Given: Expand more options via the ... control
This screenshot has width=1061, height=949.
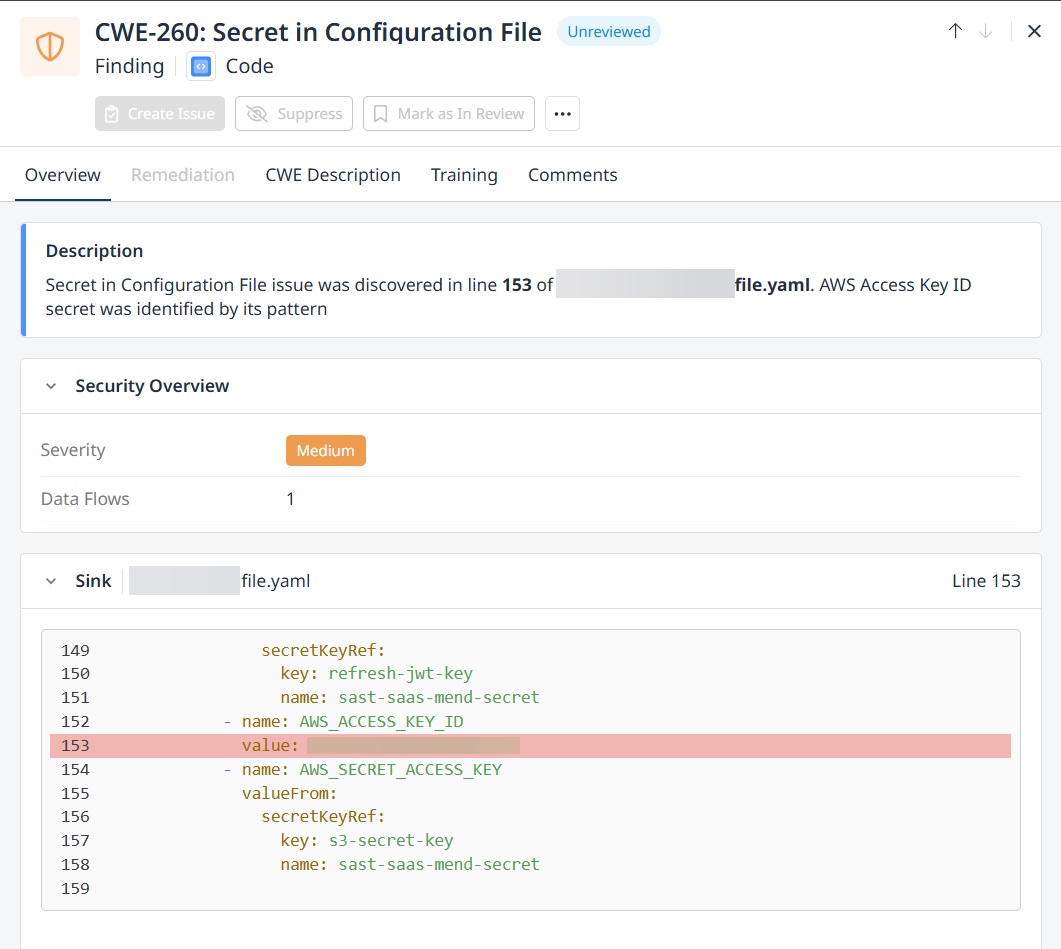Looking at the screenshot, I should coord(562,113).
